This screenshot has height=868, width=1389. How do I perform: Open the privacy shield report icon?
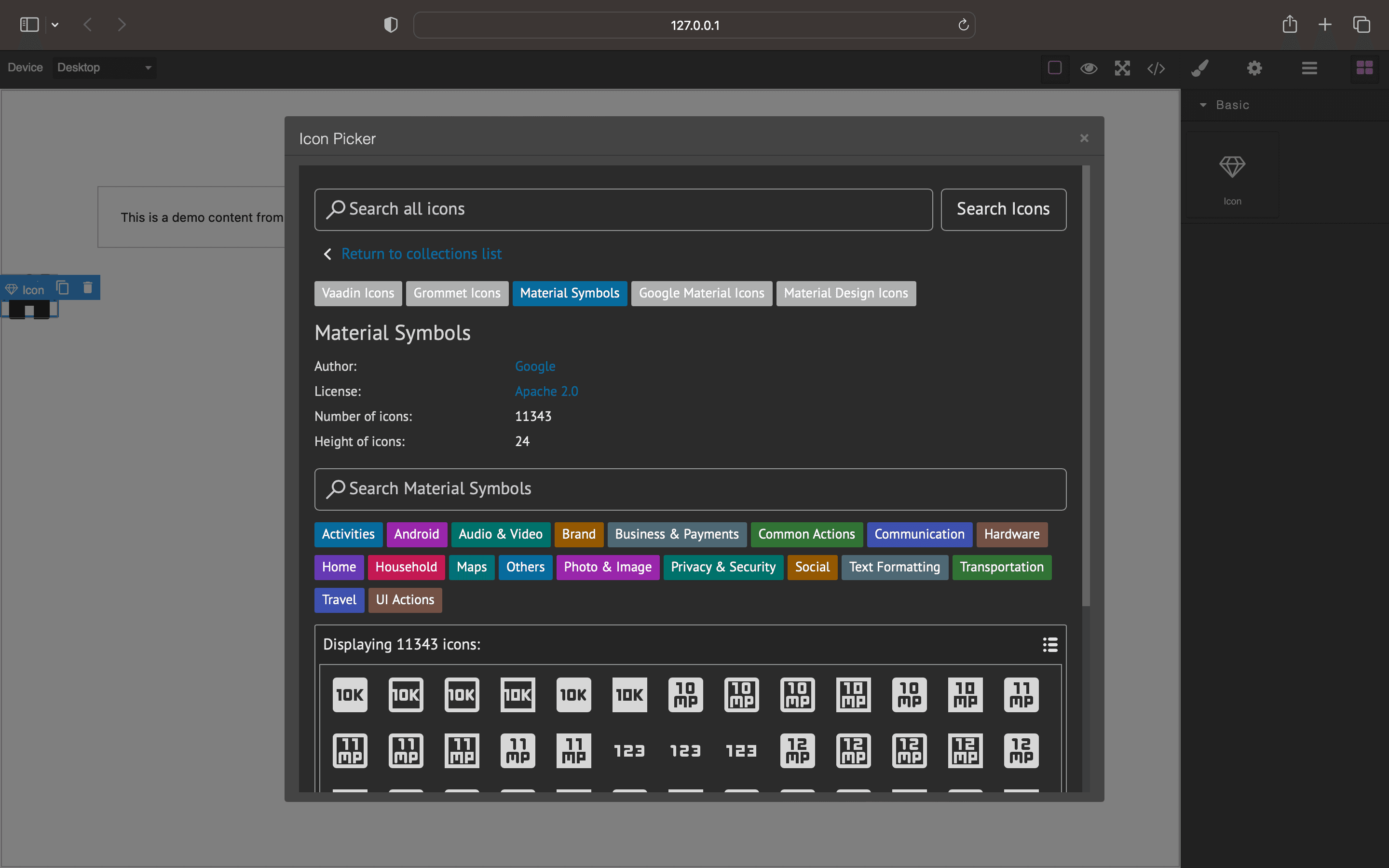click(391, 25)
